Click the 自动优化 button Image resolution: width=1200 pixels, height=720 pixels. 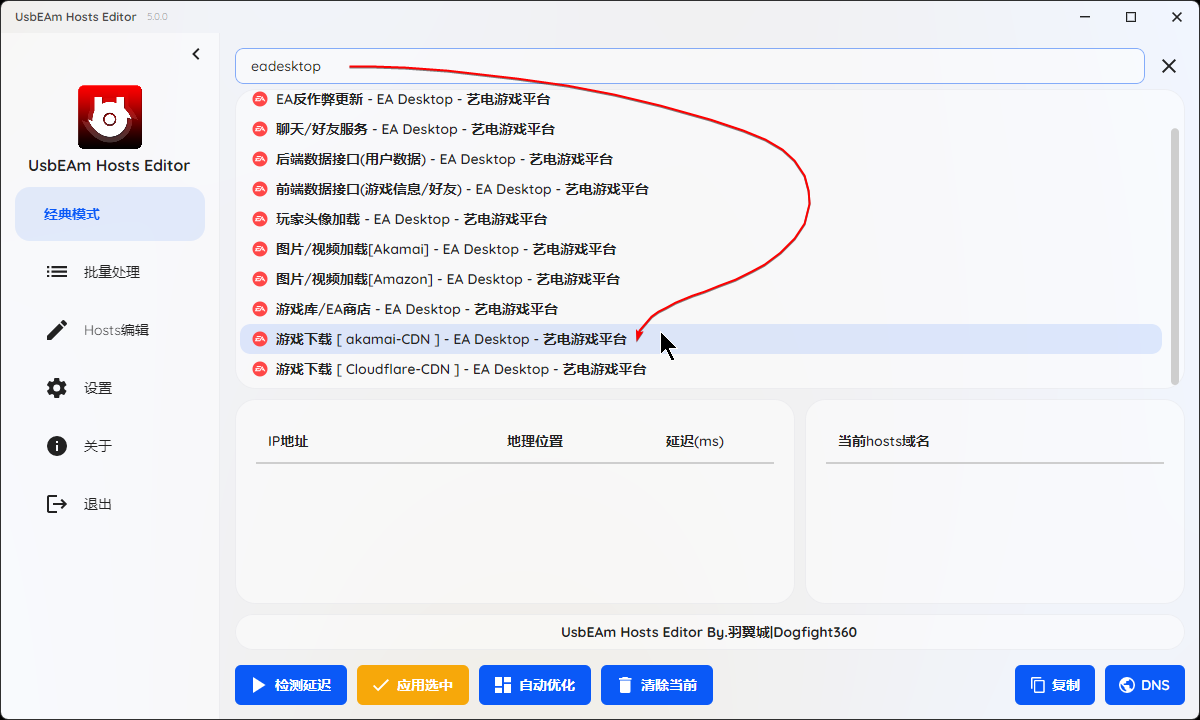pos(535,685)
